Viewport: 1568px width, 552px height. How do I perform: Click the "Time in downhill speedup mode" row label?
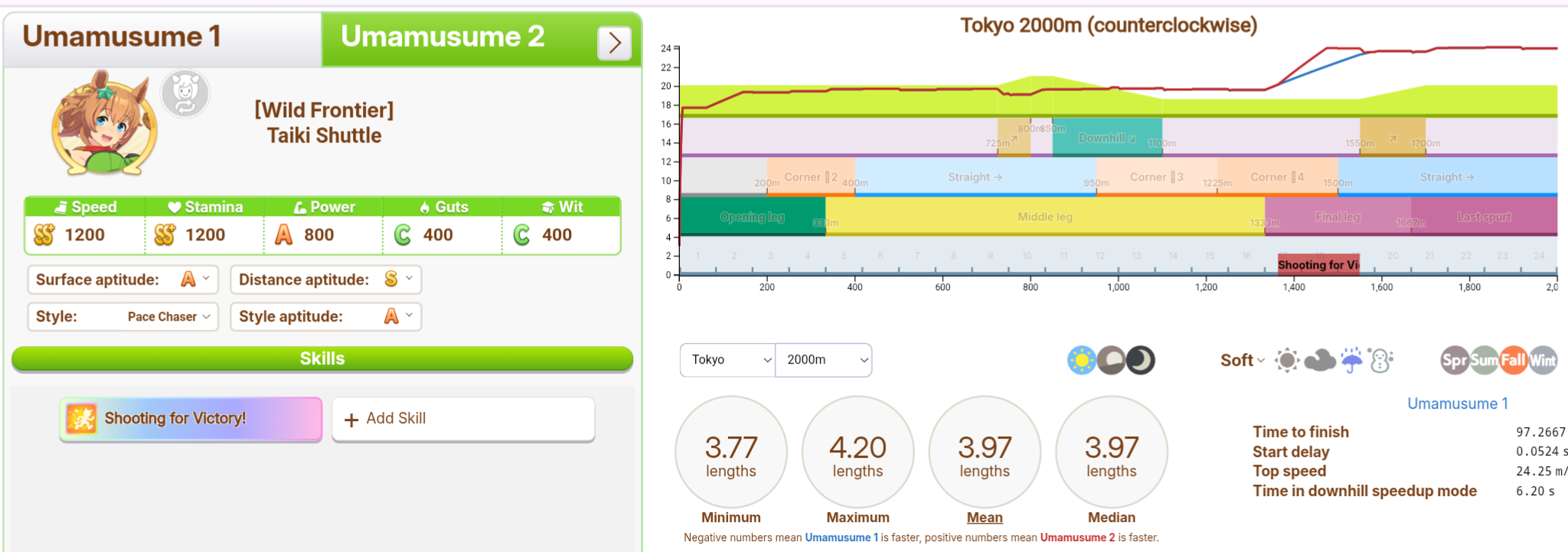coord(1364,491)
